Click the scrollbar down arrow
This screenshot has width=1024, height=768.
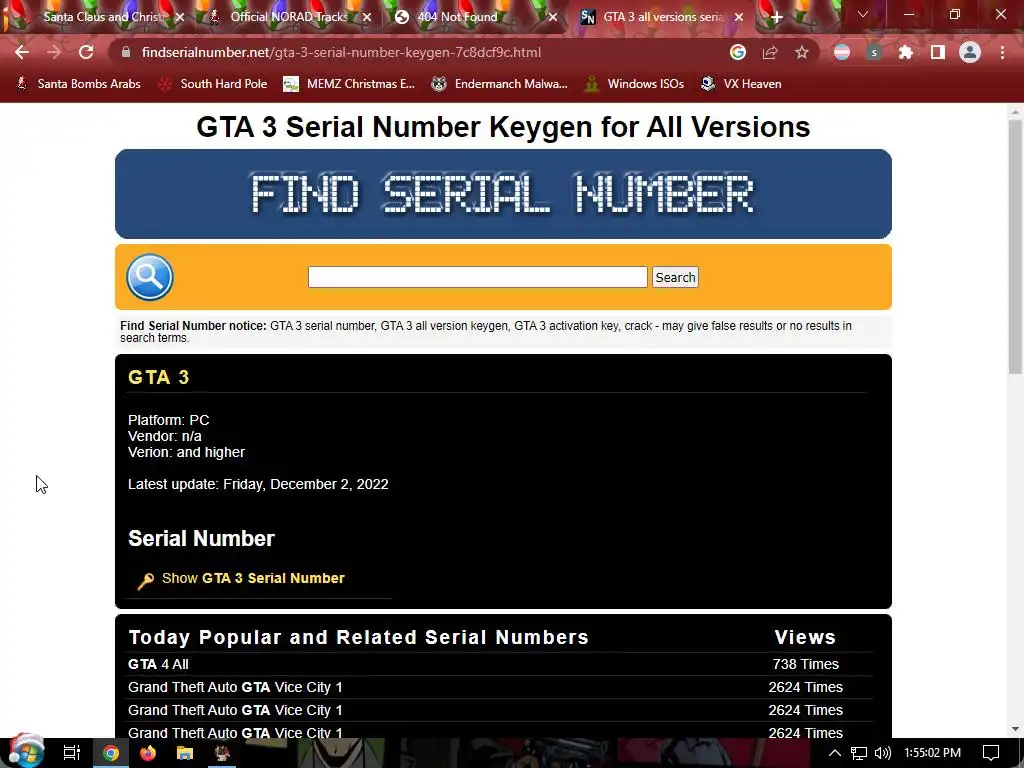(1015, 729)
